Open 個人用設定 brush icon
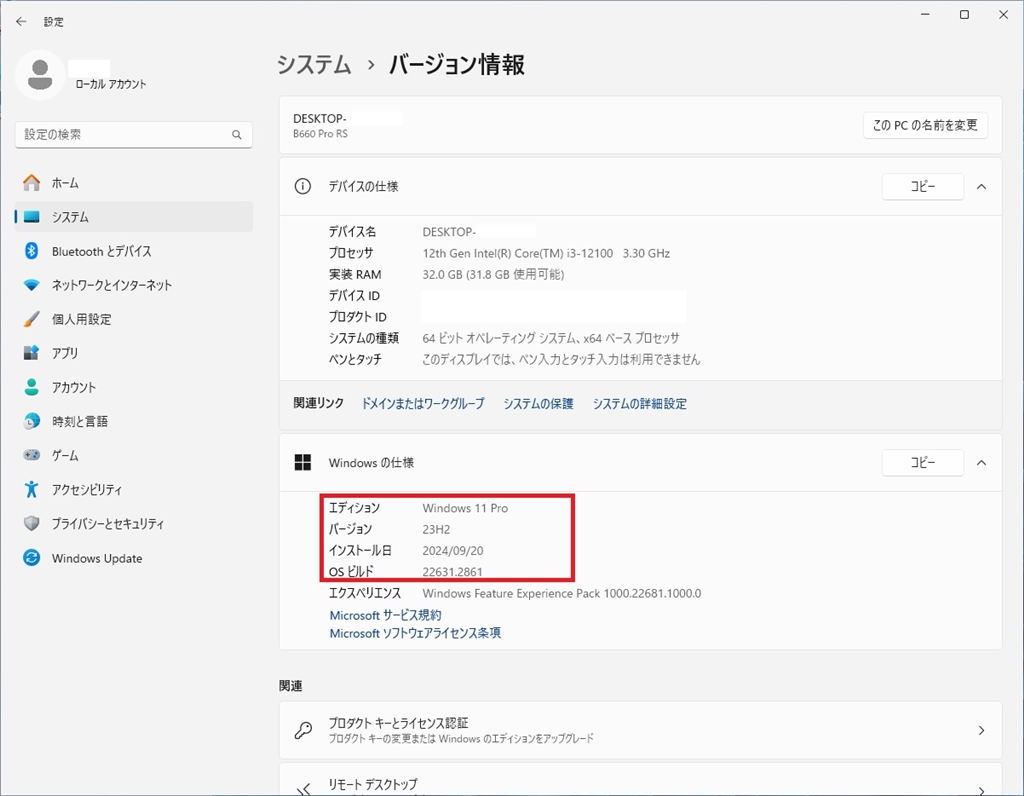The width and height of the screenshot is (1024, 796). pyautogui.click(x=32, y=319)
